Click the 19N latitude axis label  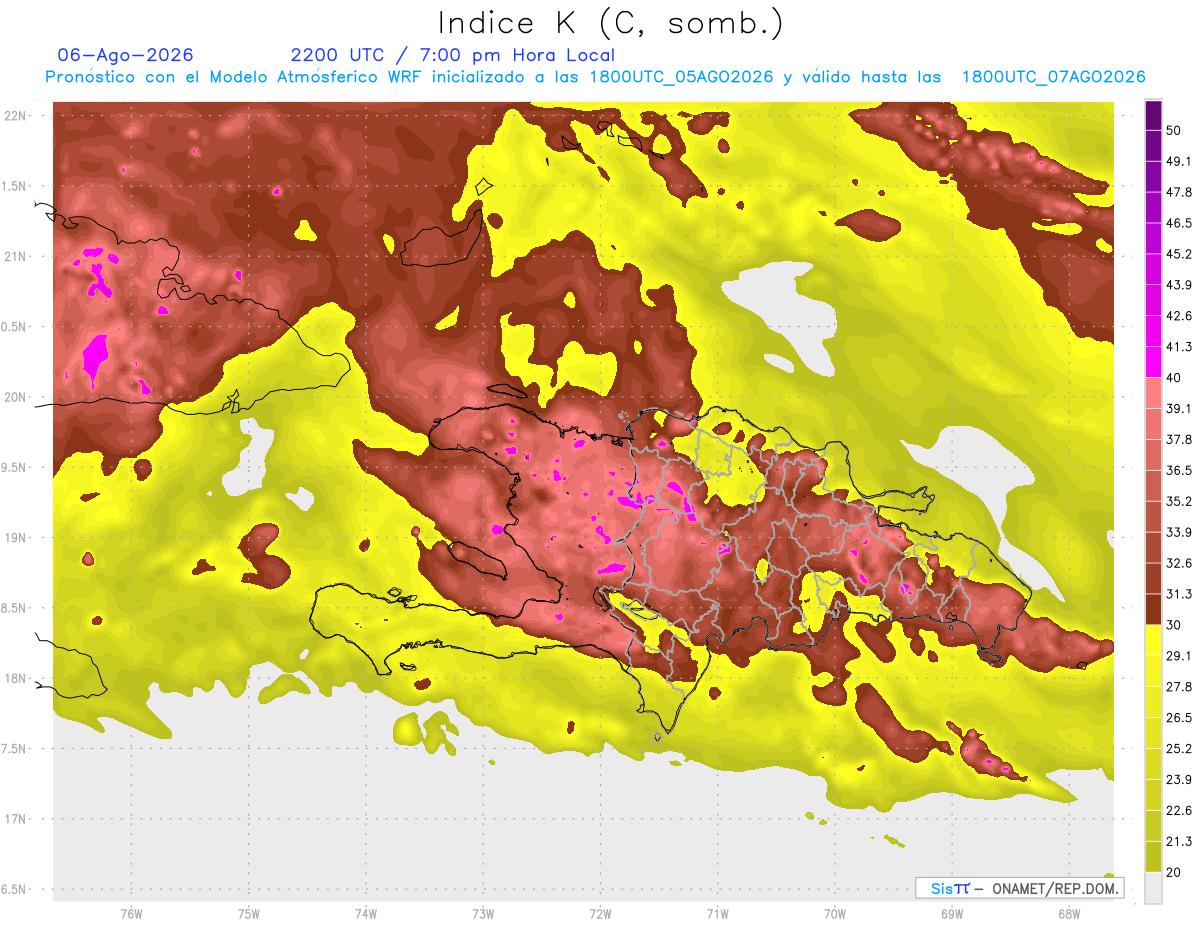[x=17, y=537]
